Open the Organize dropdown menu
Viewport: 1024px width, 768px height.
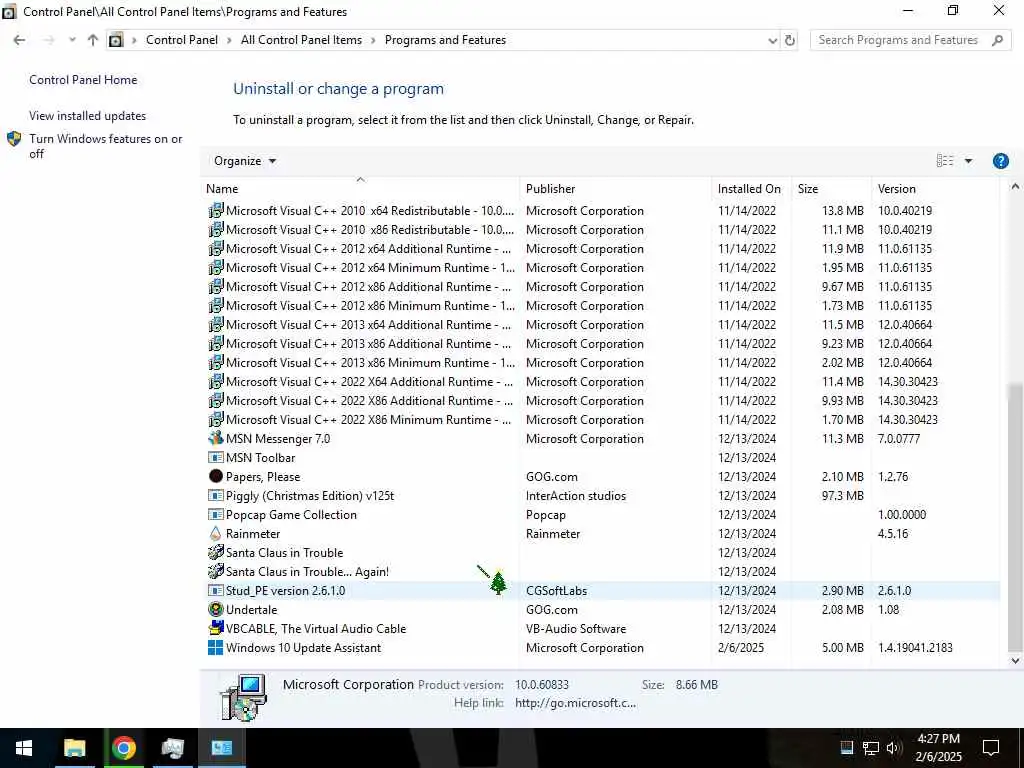[245, 161]
